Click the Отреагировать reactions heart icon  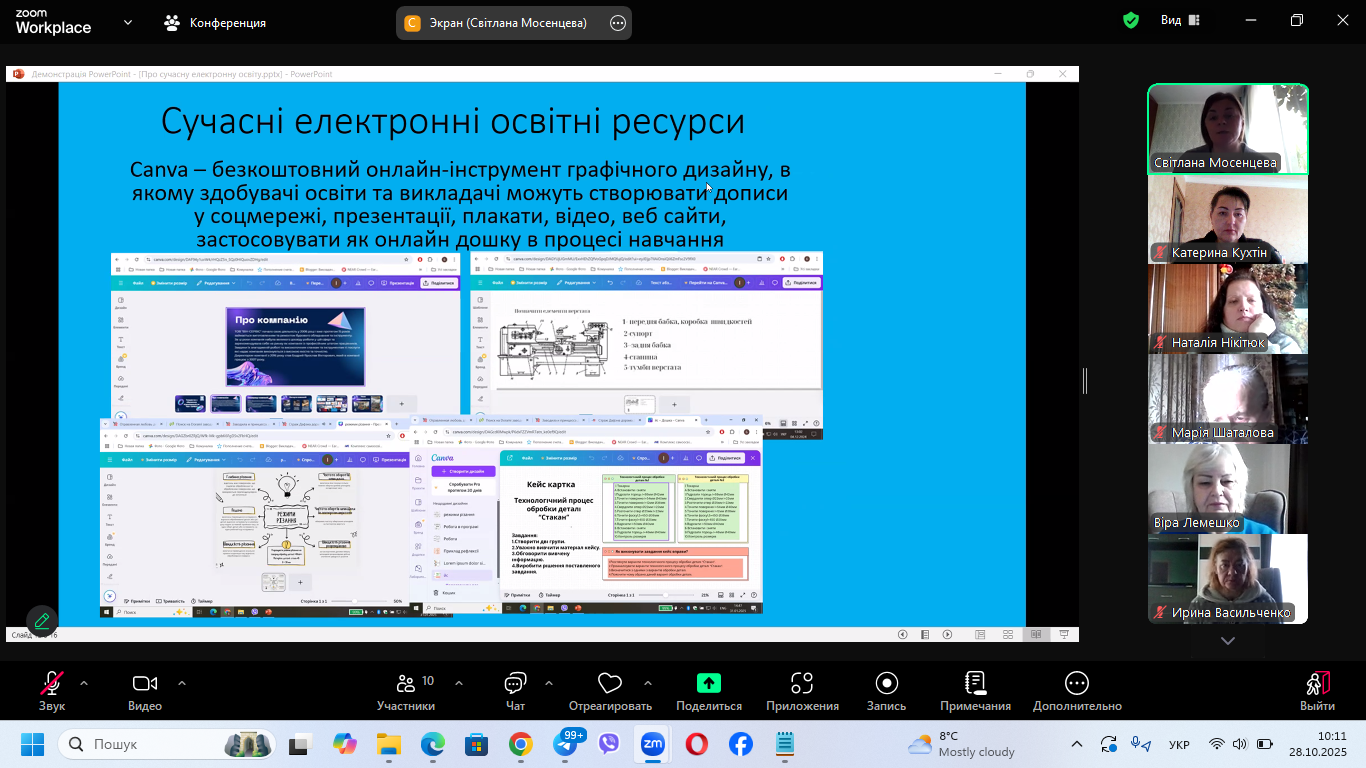pyautogui.click(x=610, y=684)
